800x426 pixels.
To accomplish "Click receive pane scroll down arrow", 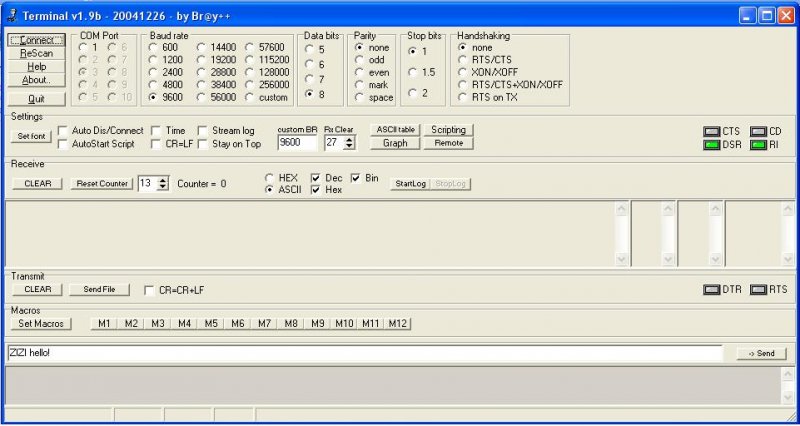I will coord(621,260).
